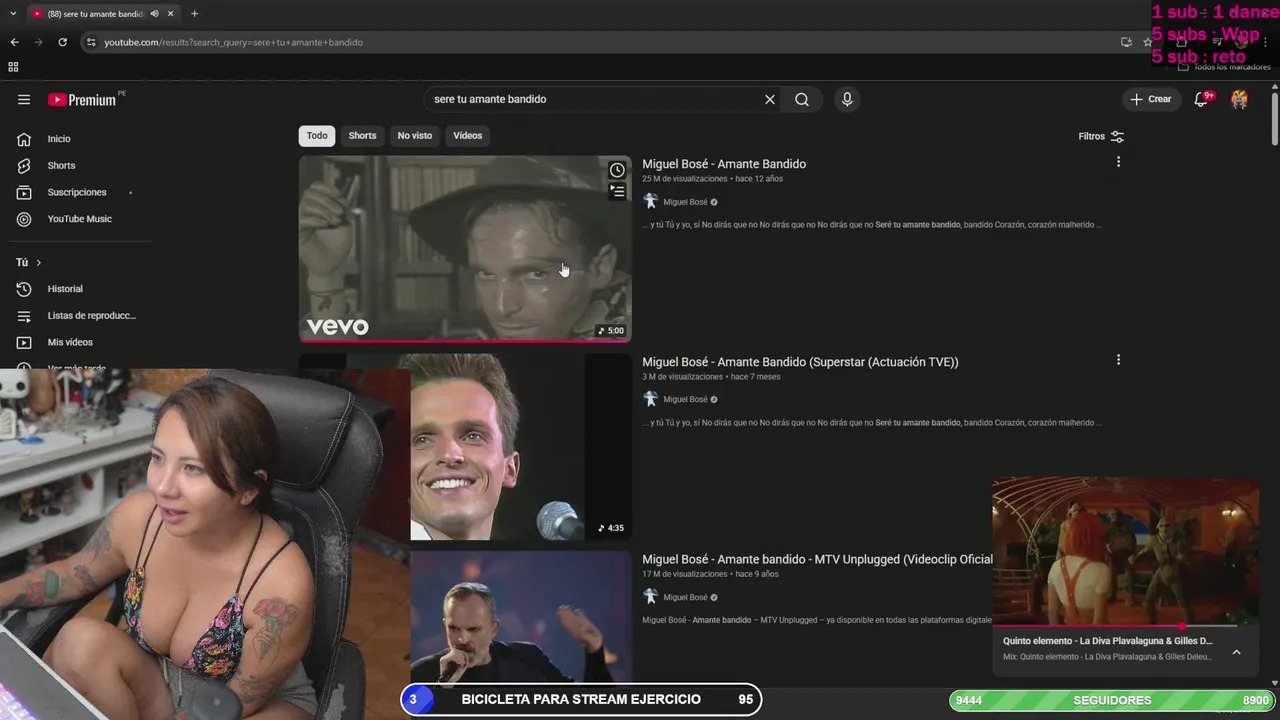Open the MTV Unplugged video thumbnail

click(x=520, y=617)
